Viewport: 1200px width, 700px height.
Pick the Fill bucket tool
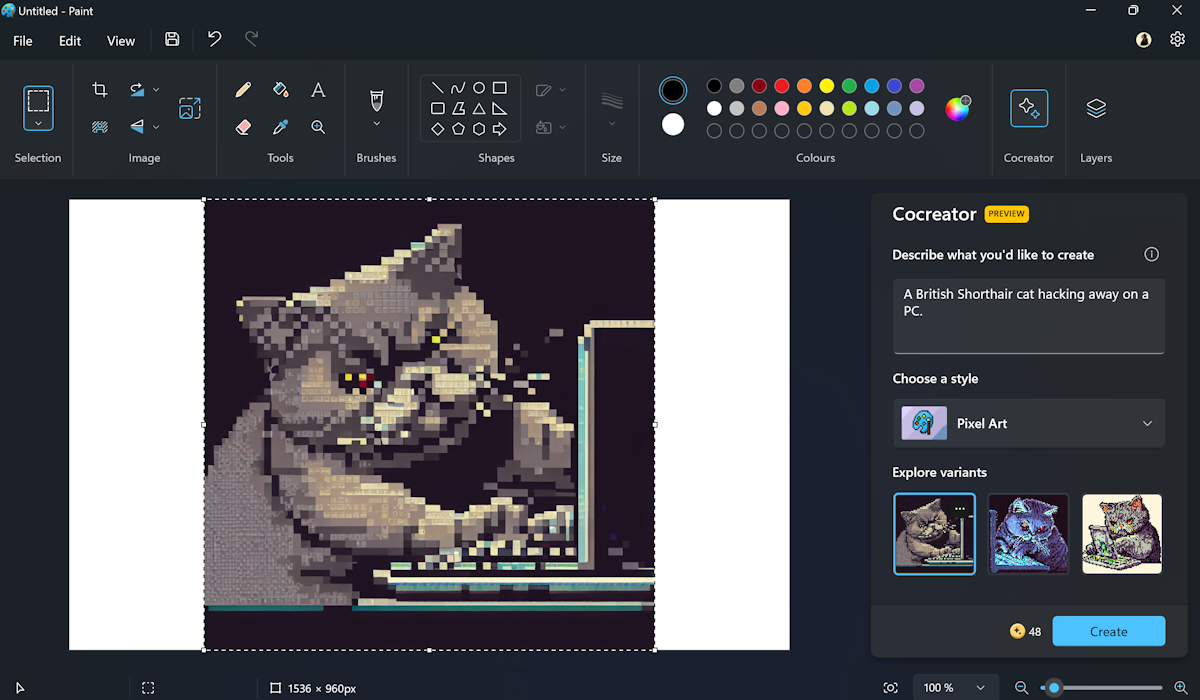[x=280, y=90]
